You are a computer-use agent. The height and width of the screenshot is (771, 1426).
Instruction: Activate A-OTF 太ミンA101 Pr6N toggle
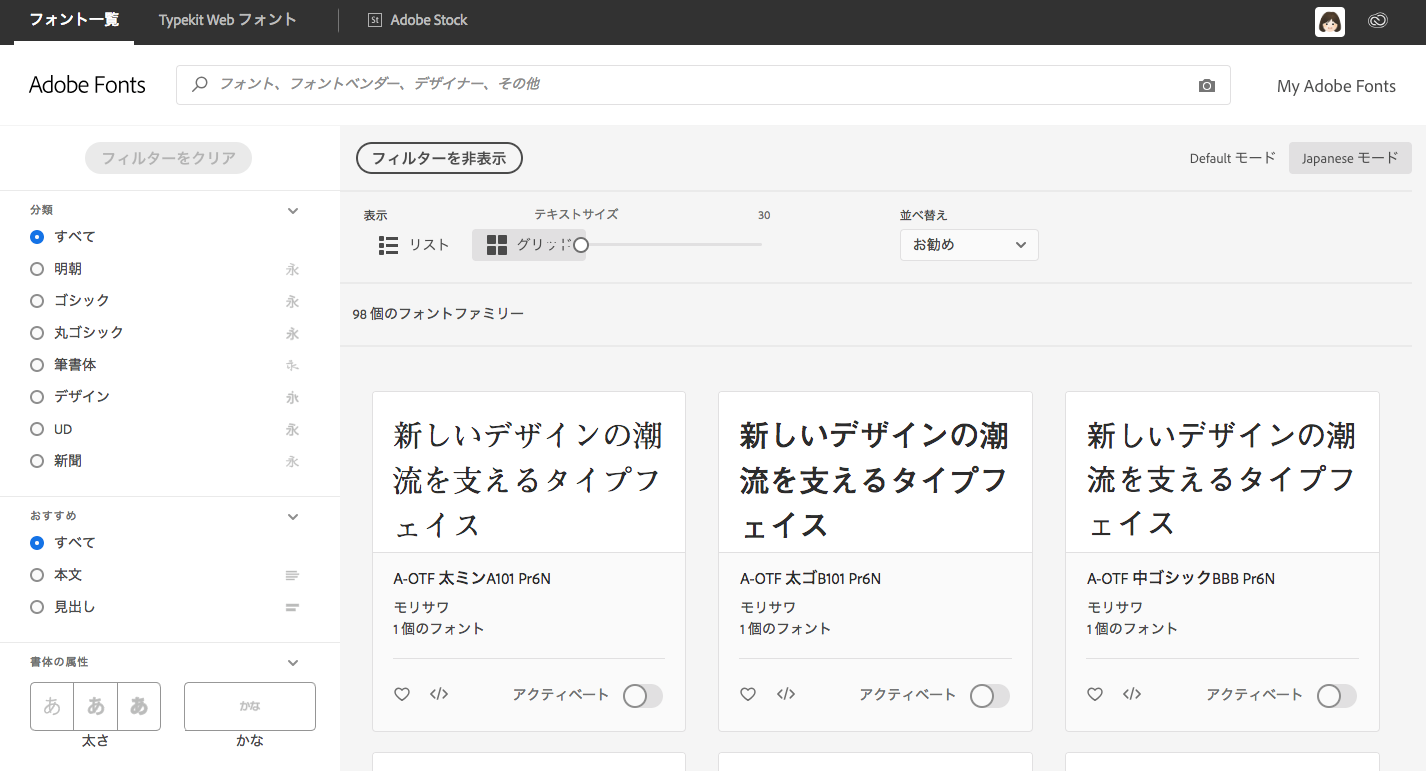point(642,696)
